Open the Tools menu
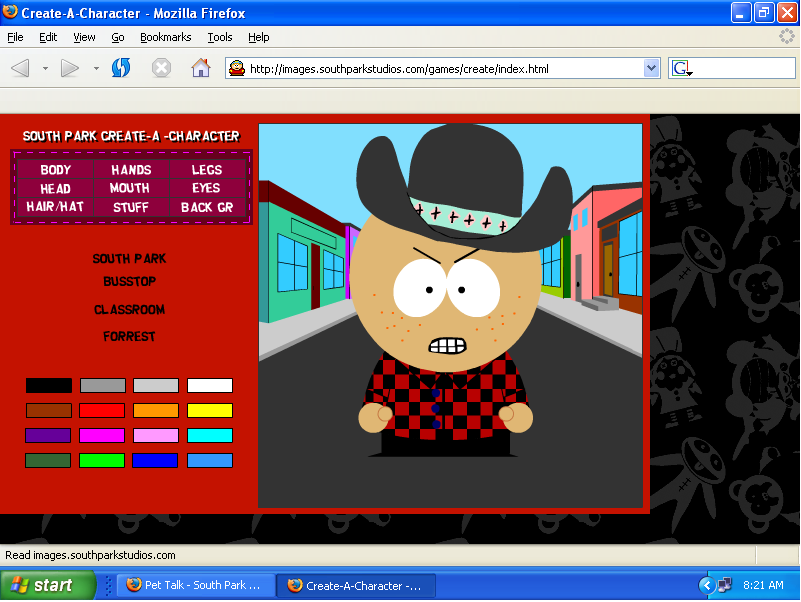The image size is (801, 602). pyautogui.click(x=220, y=37)
